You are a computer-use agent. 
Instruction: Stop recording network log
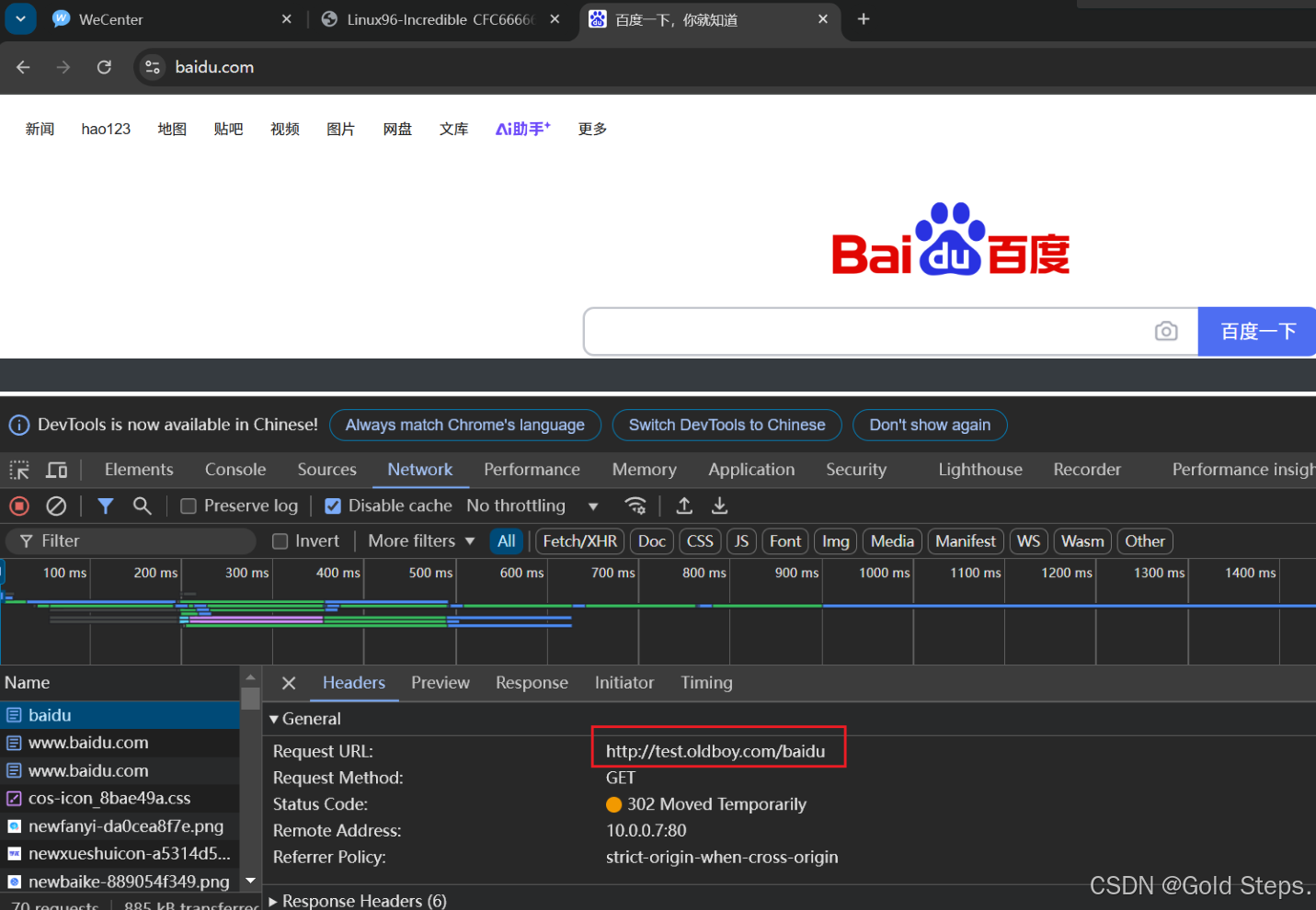(19, 506)
